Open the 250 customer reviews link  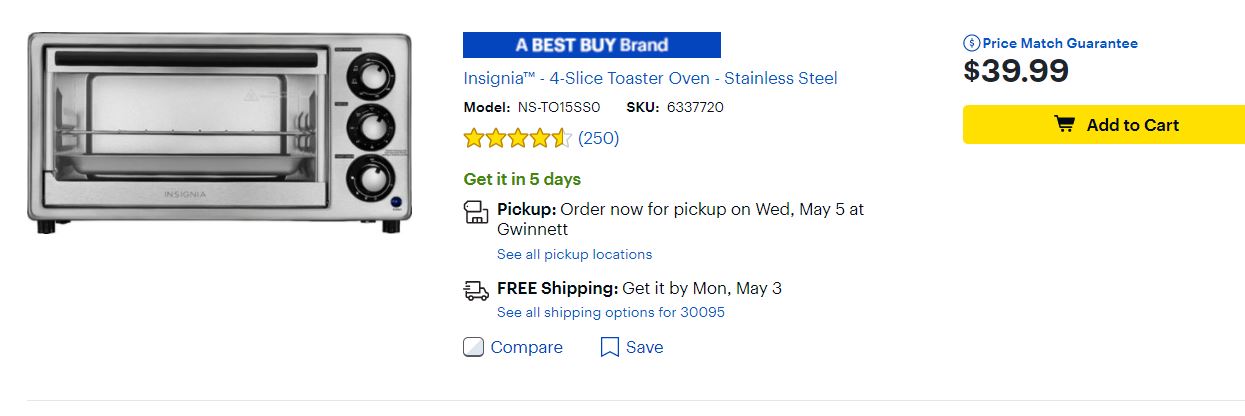coord(599,139)
